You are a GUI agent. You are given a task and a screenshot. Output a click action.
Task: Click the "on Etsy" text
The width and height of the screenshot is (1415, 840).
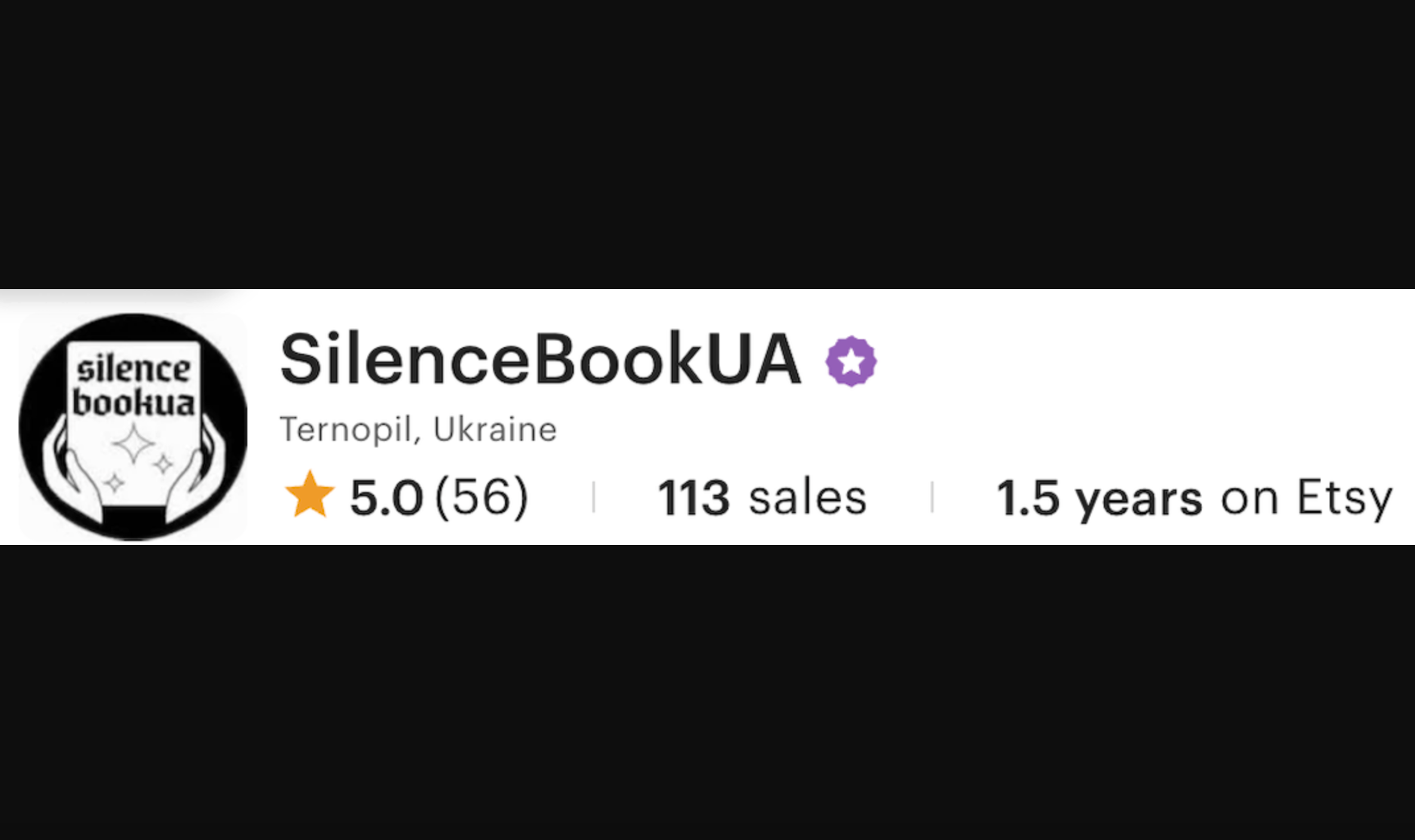click(x=1306, y=497)
